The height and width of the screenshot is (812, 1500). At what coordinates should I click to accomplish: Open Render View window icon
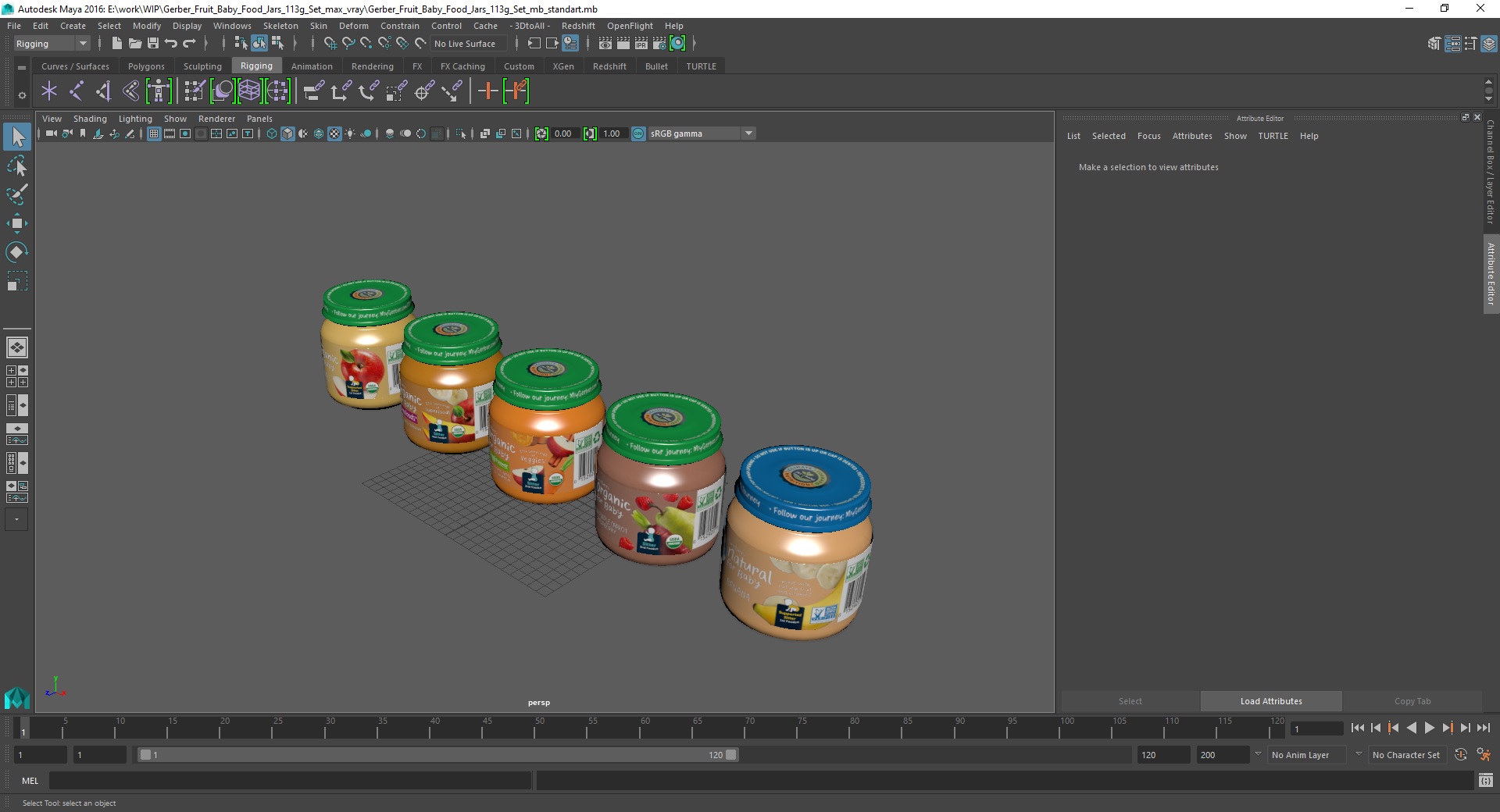coord(605,44)
